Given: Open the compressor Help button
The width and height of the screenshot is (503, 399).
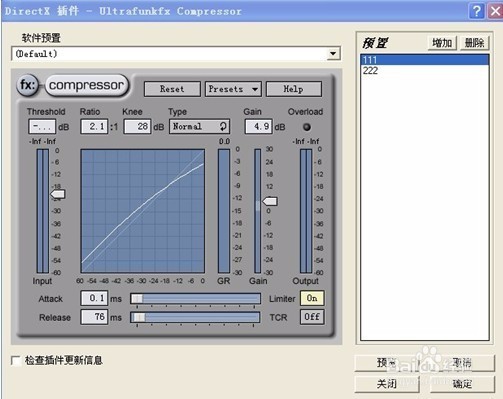Looking at the screenshot, I should [294, 89].
